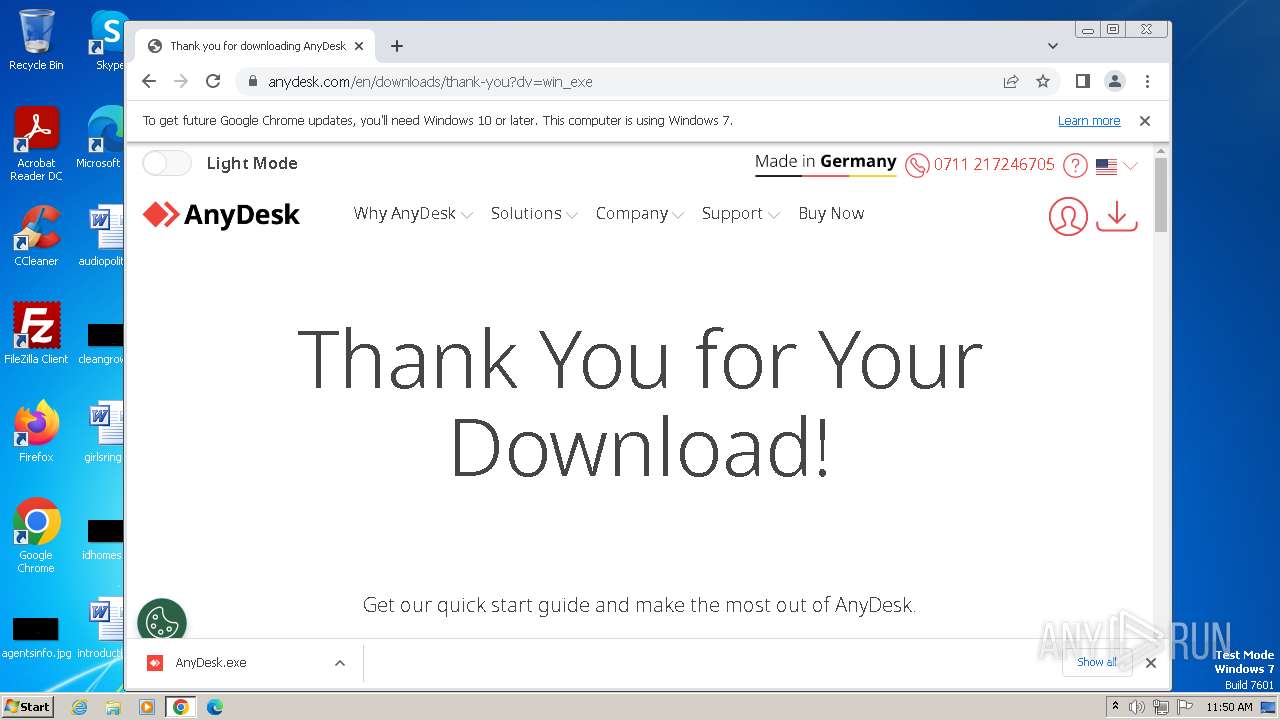1280x720 pixels.
Task: Open FileZilla Client desktop icon
Action: coord(36,334)
